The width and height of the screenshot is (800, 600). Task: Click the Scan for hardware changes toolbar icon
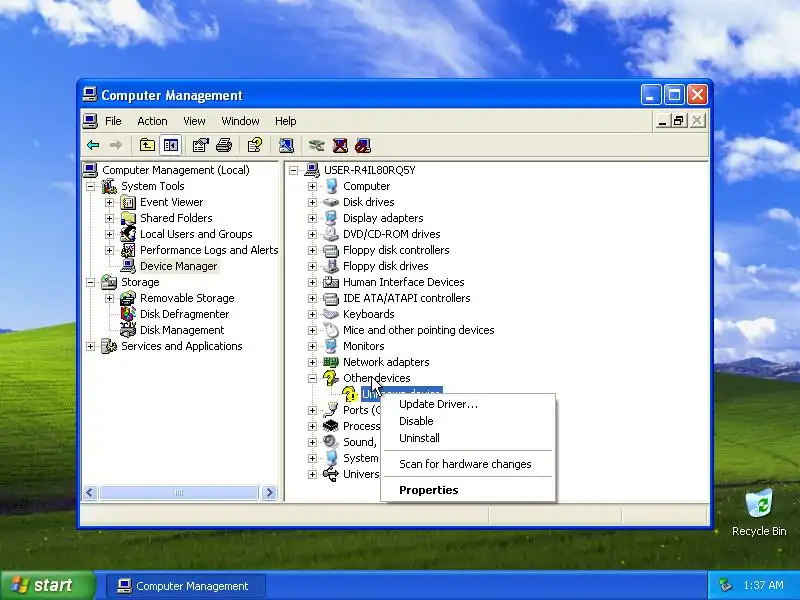[x=286, y=145]
